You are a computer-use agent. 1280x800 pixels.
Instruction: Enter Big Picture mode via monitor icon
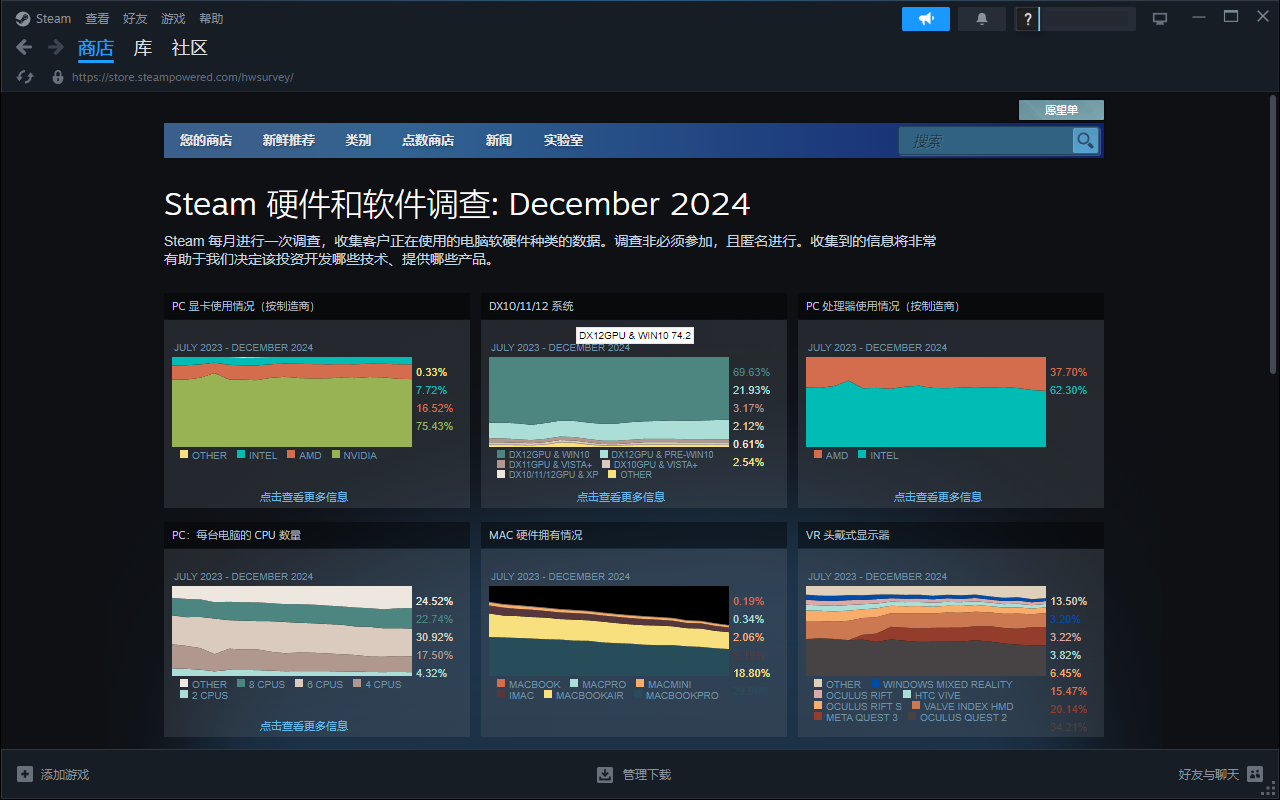(x=1160, y=17)
